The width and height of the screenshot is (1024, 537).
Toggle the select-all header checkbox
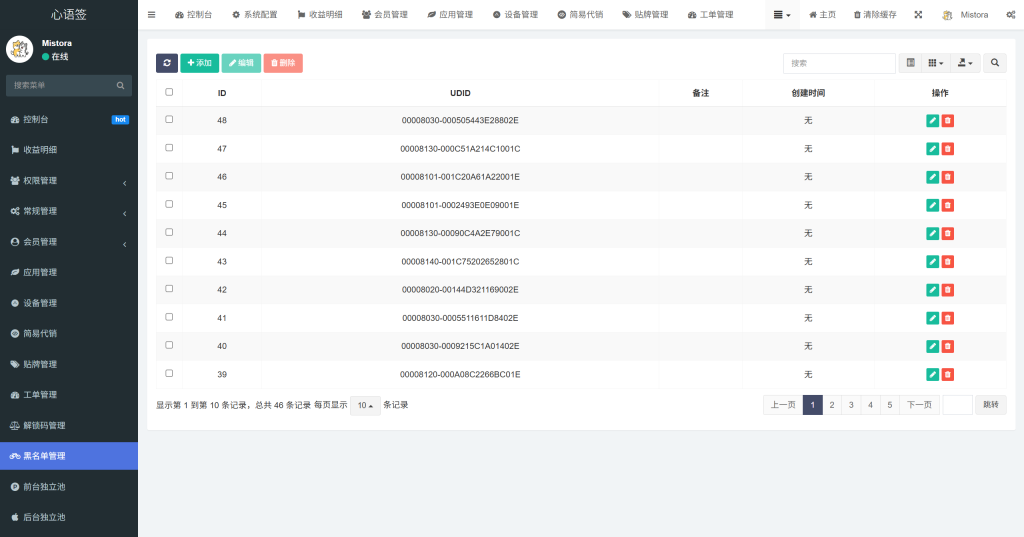(169, 92)
